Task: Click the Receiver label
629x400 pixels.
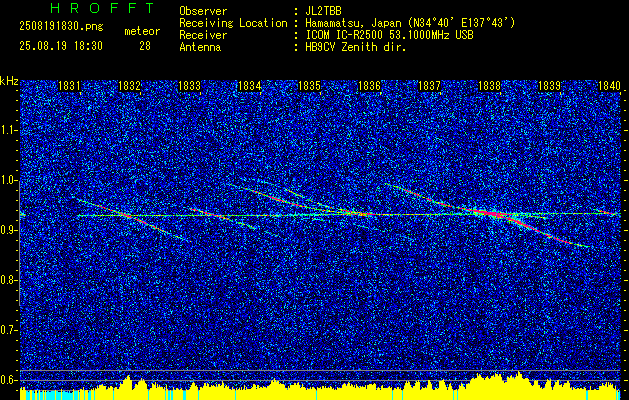Action: [203, 35]
